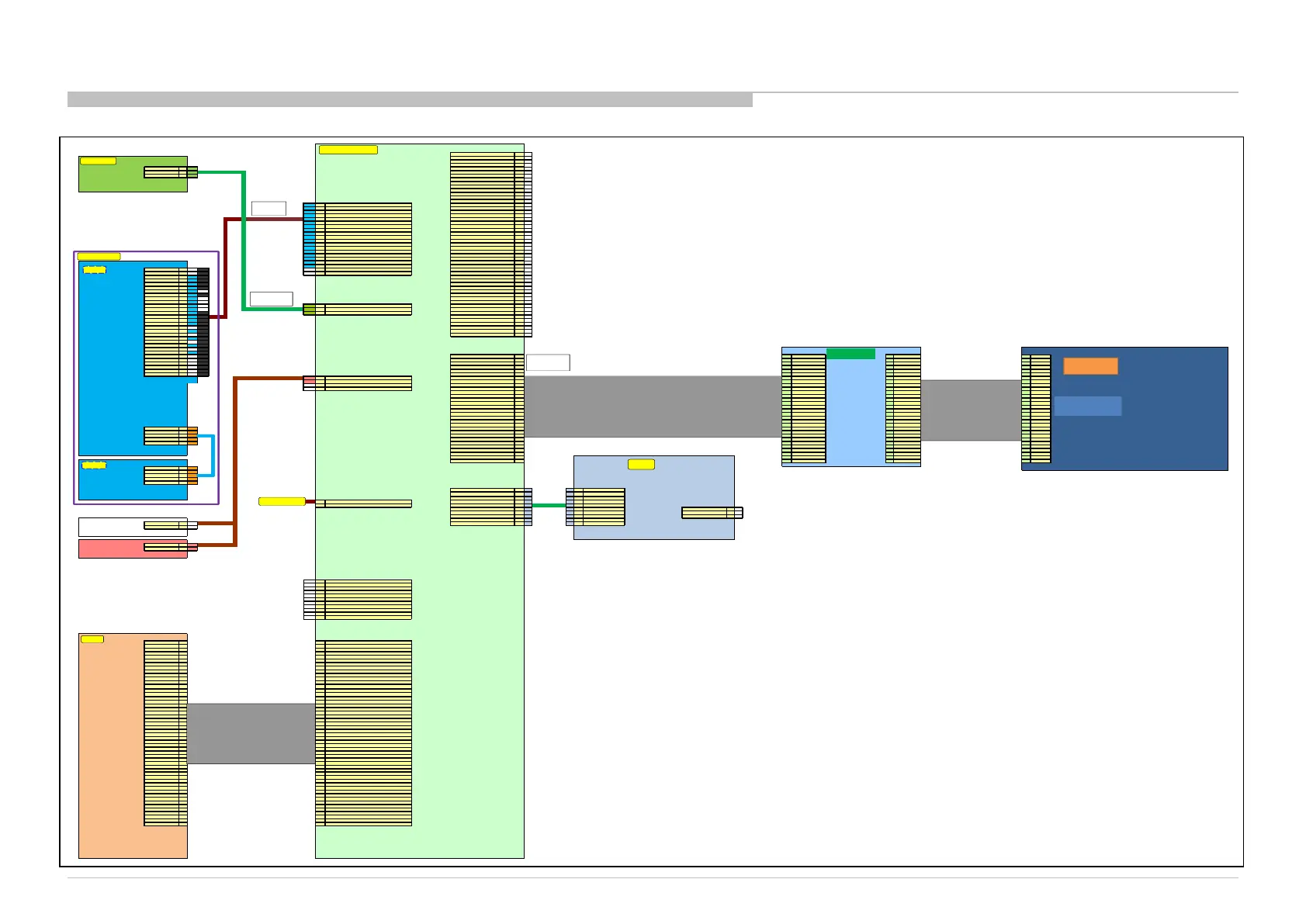Screen dimensions: 1306x924
Task: Click the yellow label inside the purple-outlined group
Action: point(99,257)
